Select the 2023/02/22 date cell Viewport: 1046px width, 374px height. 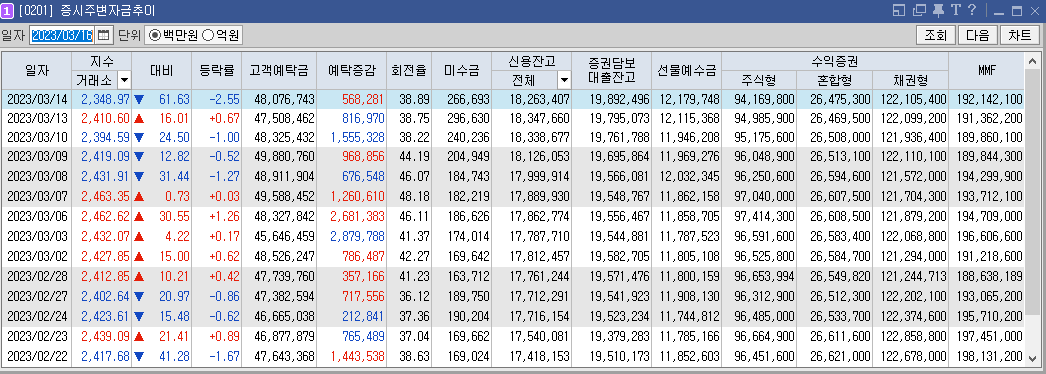37,356
